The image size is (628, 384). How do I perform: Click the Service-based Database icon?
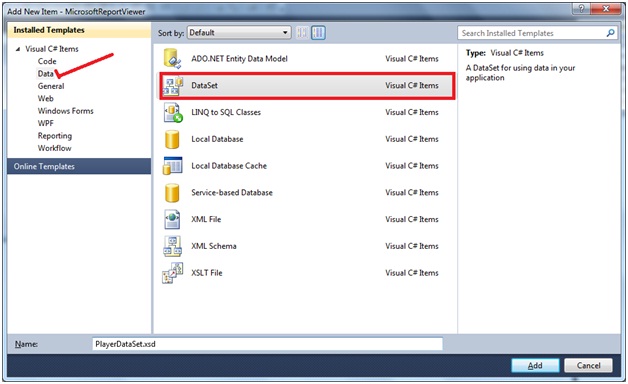tap(172, 193)
